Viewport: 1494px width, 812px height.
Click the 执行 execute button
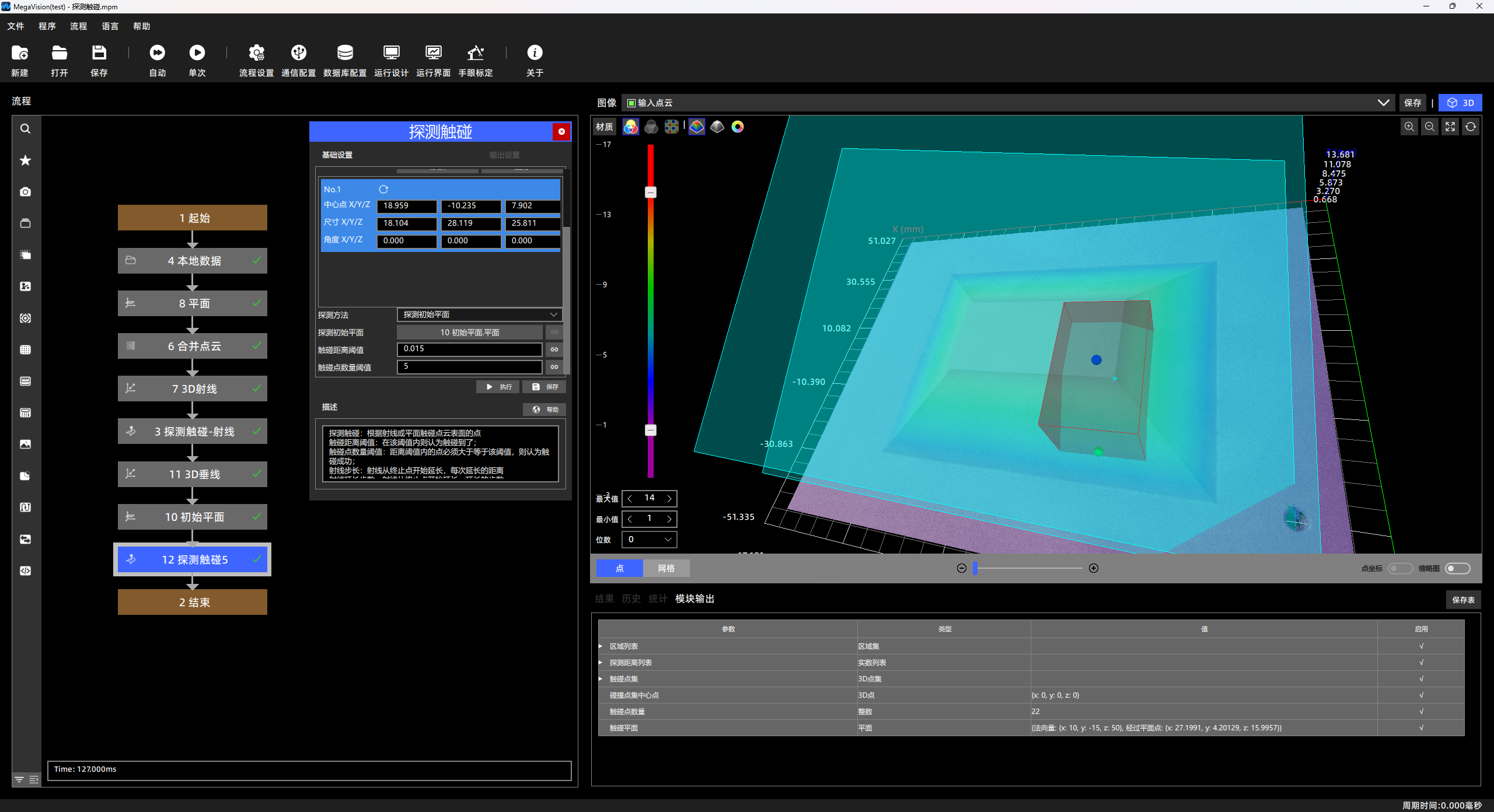click(498, 387)
